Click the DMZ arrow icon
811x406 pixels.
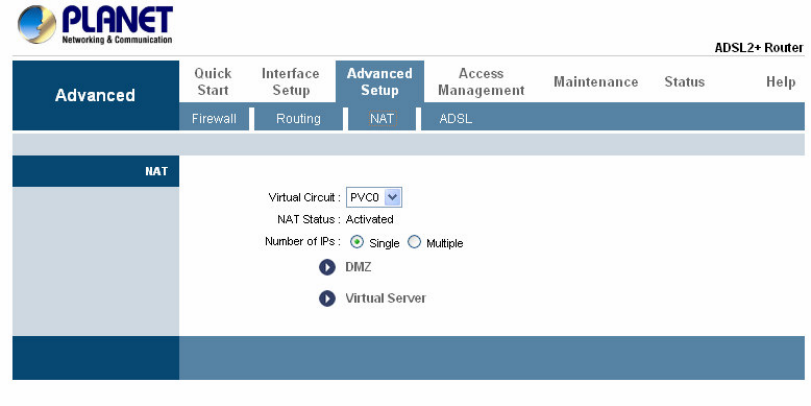click(326, 268)
